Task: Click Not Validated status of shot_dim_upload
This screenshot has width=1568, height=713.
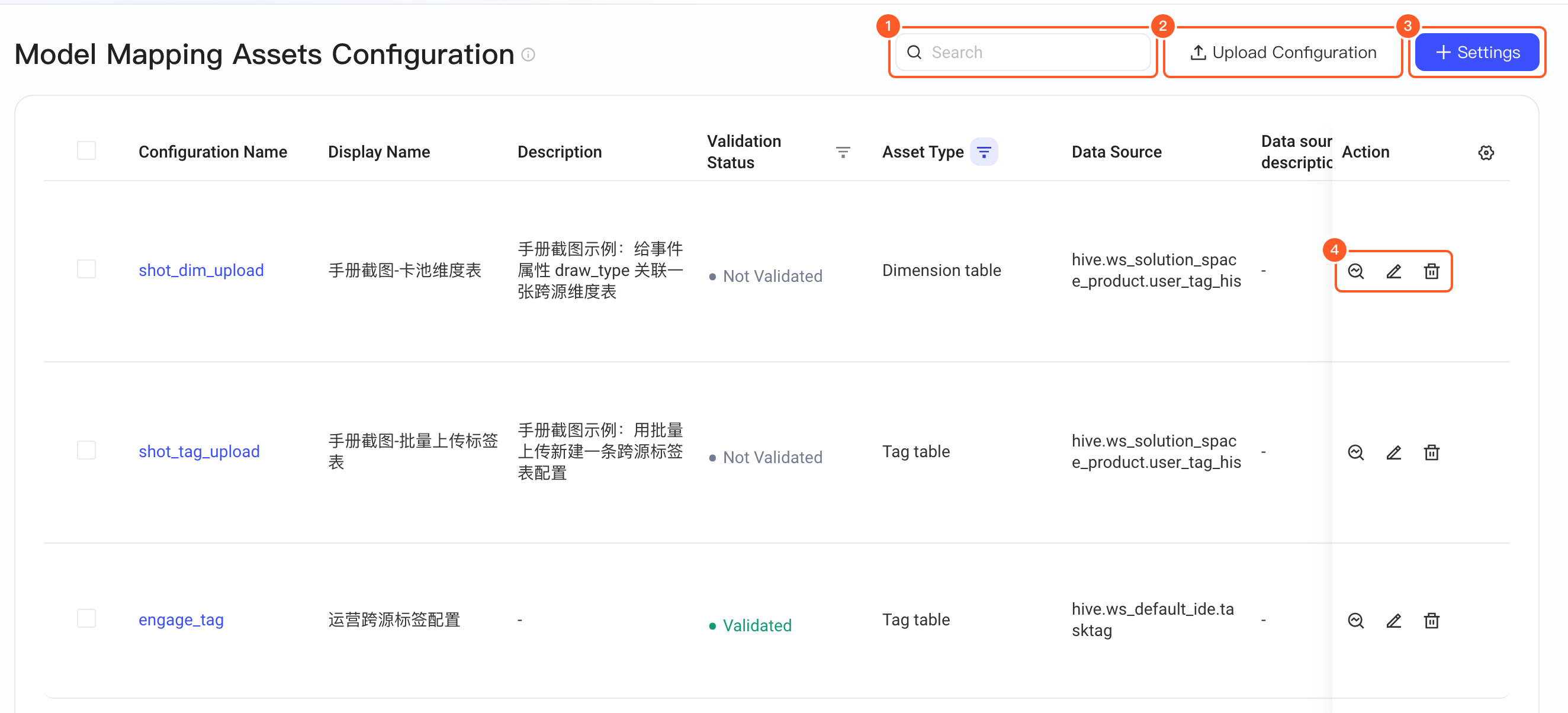Action: click(765, 276)
